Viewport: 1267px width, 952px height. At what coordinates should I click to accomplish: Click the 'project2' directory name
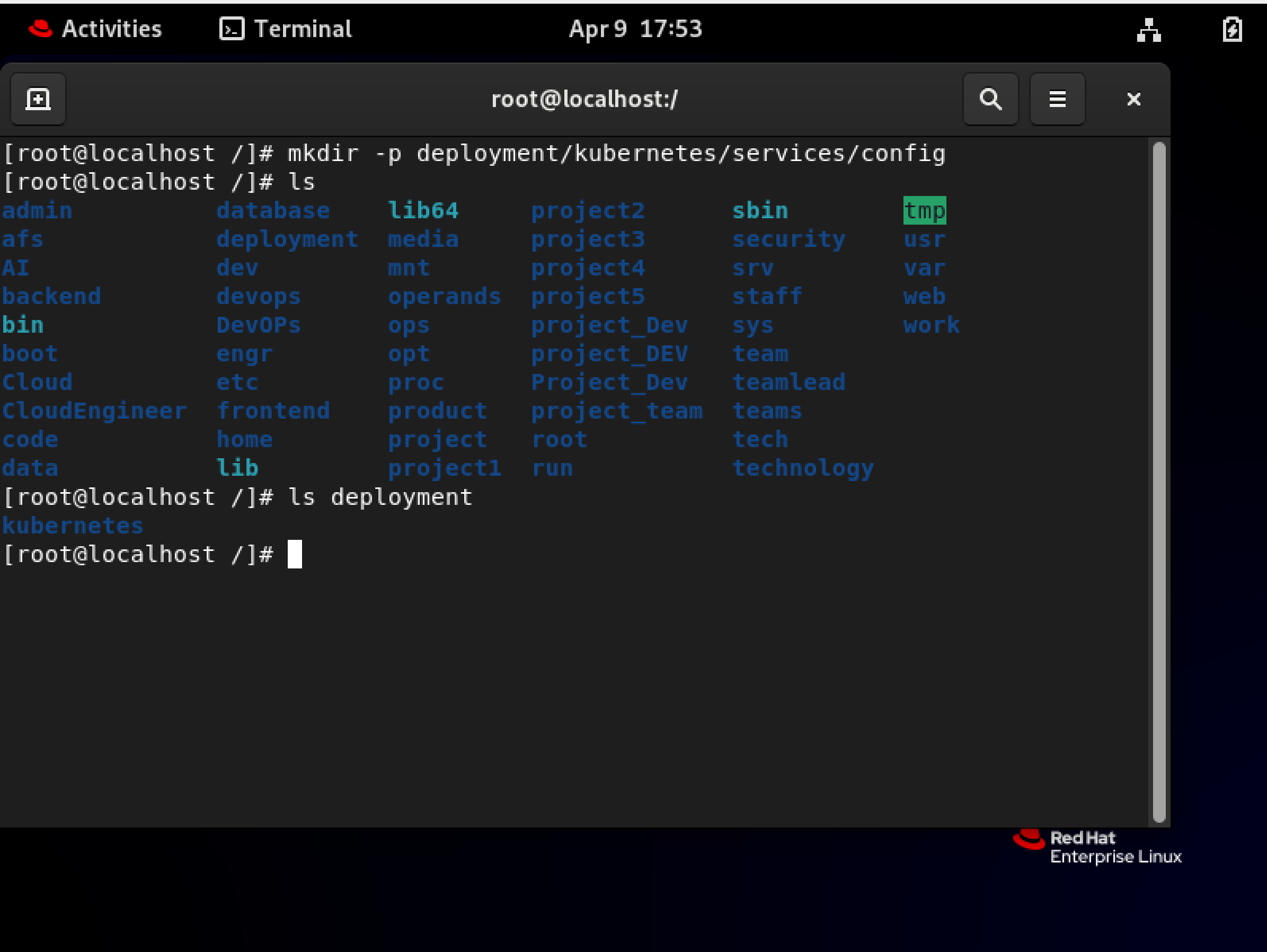pos(588,211)
